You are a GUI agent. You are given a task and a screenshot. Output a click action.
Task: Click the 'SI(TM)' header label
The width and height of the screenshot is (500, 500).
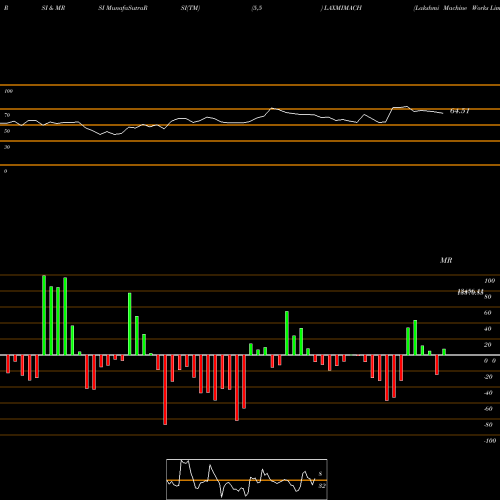(190, 8)
